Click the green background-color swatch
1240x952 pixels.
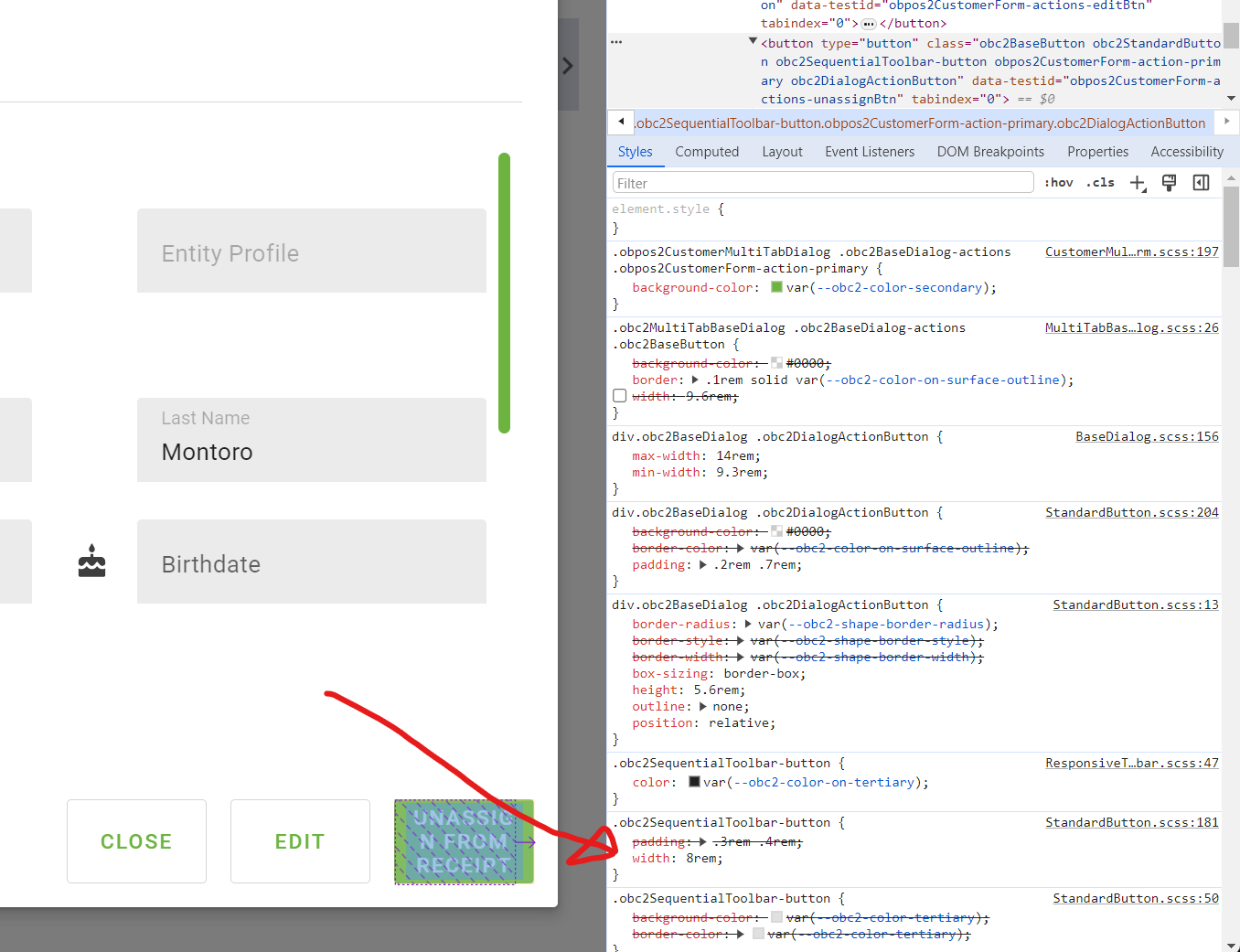pos(776,287)
